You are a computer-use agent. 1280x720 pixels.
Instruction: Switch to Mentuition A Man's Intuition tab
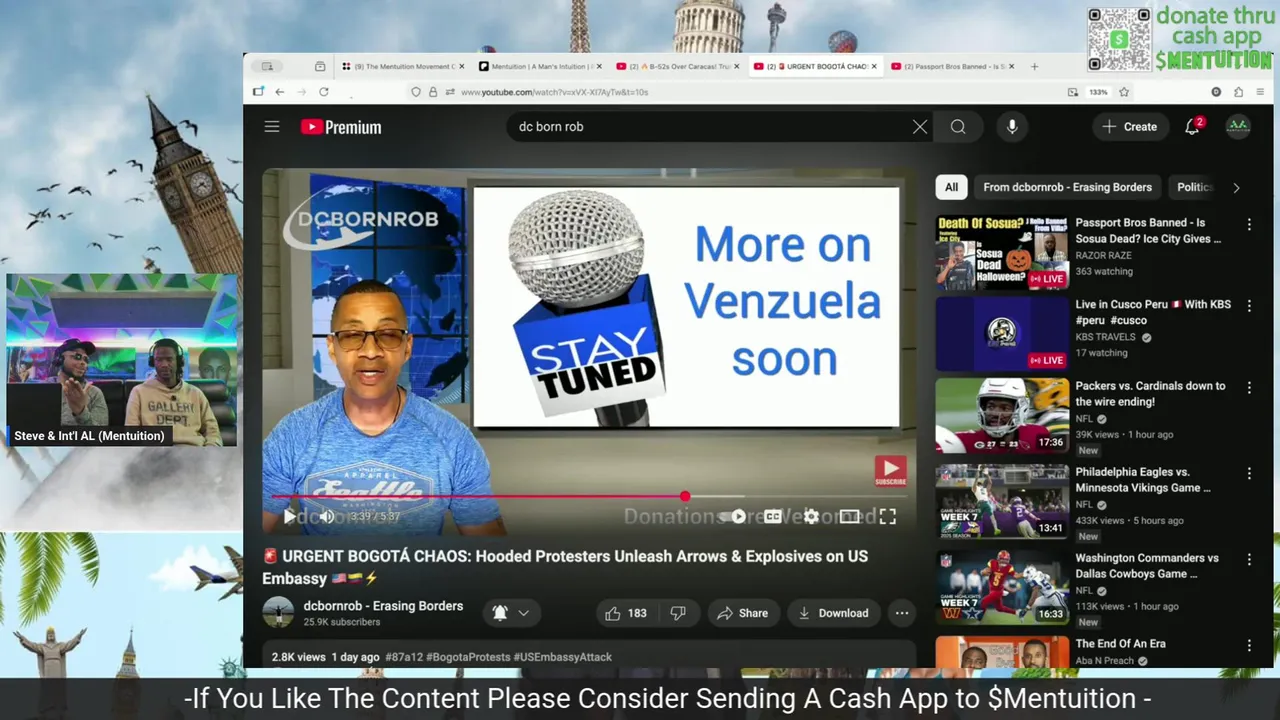pyautogui.click(x=539, y=67)
